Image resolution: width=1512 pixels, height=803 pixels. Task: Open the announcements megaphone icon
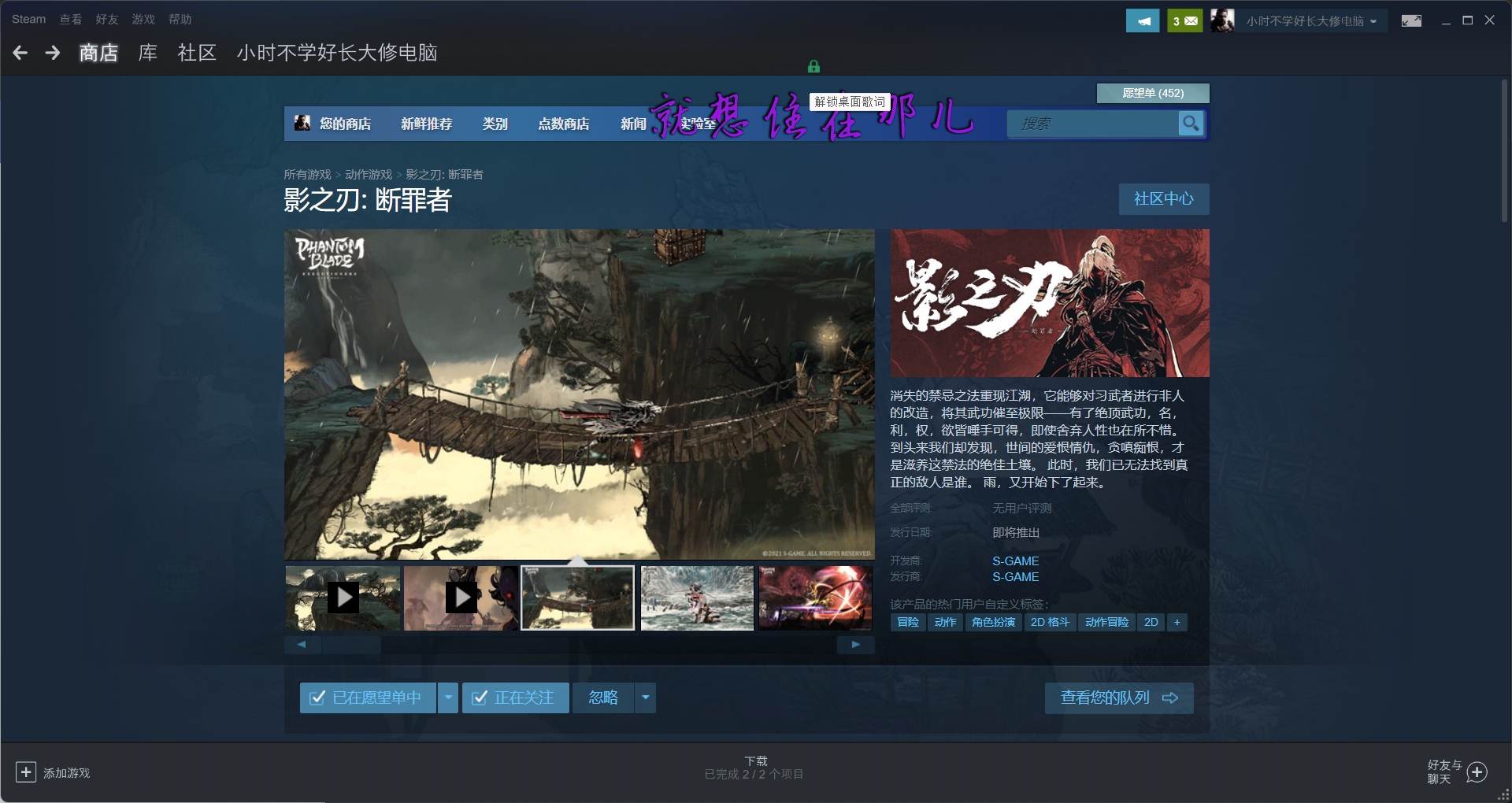(x=1143, y=21)
